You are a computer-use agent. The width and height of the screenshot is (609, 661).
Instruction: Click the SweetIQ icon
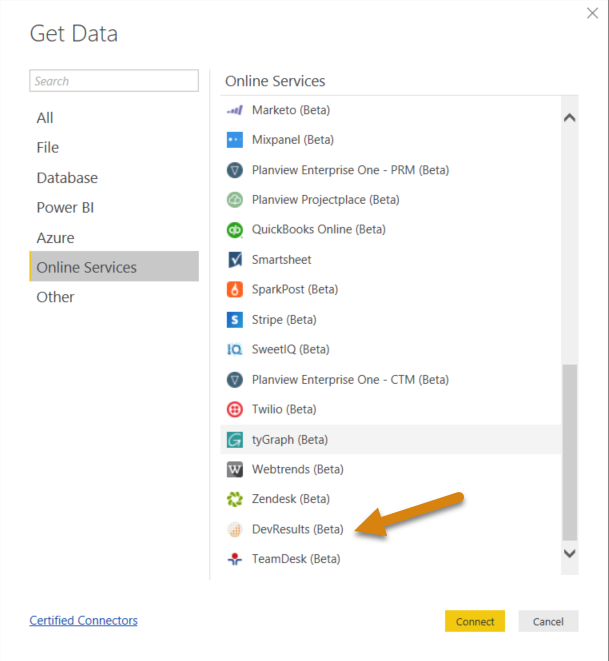point(235,349)
